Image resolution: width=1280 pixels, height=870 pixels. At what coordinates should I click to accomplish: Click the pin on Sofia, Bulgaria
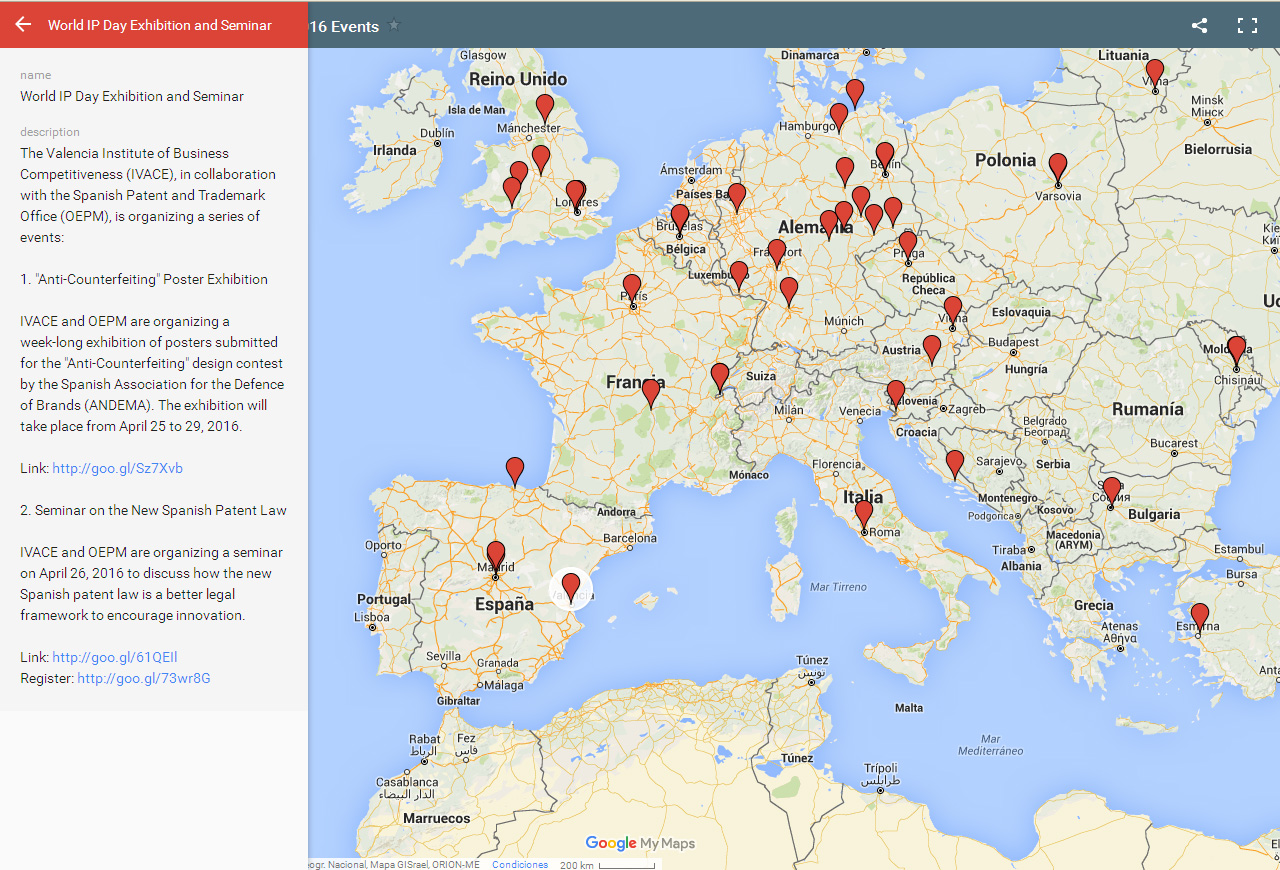(x=1111, y=491)
